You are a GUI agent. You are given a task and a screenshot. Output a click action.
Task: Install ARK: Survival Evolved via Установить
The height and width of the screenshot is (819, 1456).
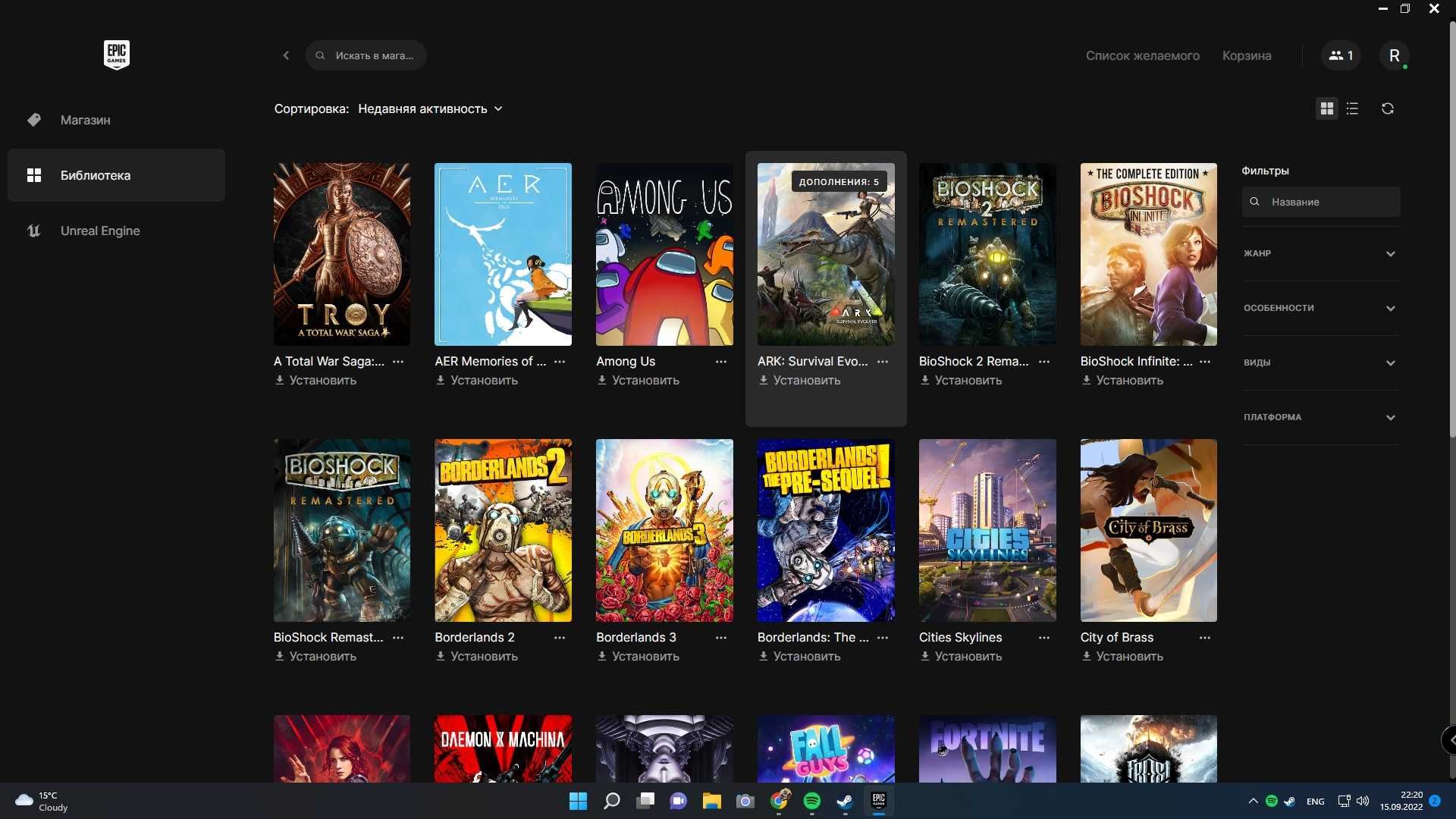click(x=799, y=381)
